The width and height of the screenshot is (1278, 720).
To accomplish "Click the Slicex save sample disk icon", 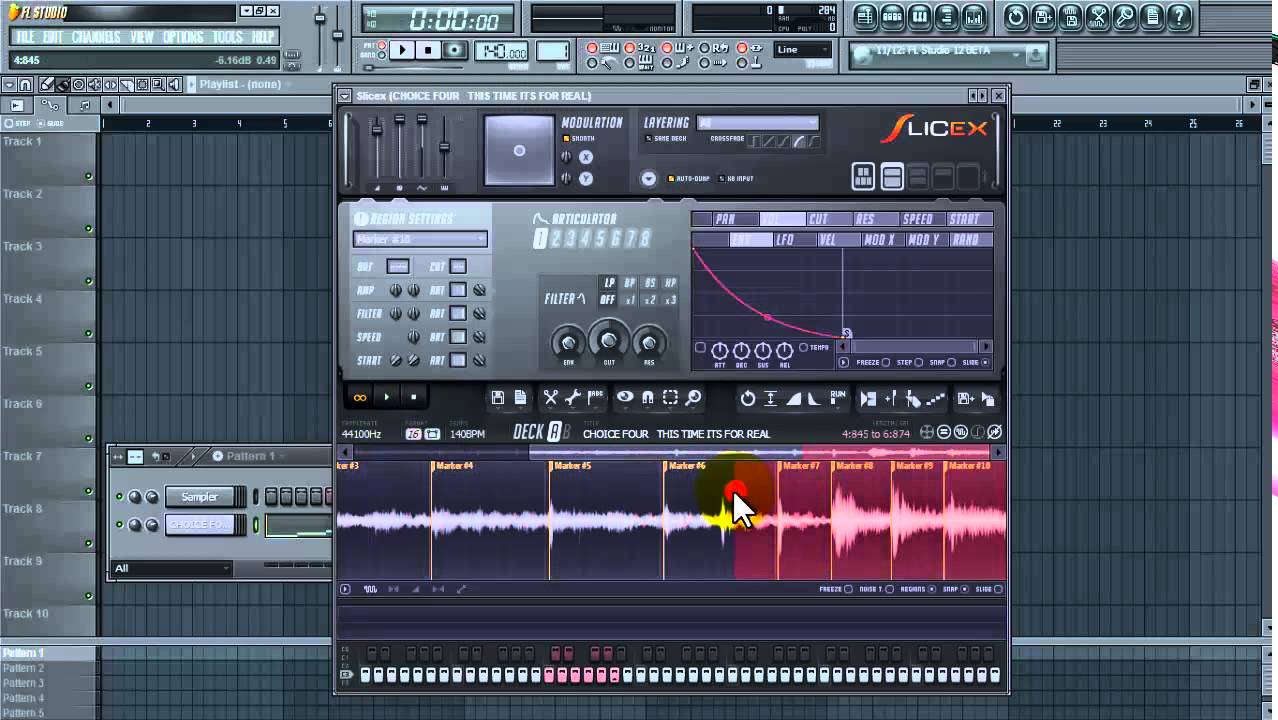I will point(498,398).
